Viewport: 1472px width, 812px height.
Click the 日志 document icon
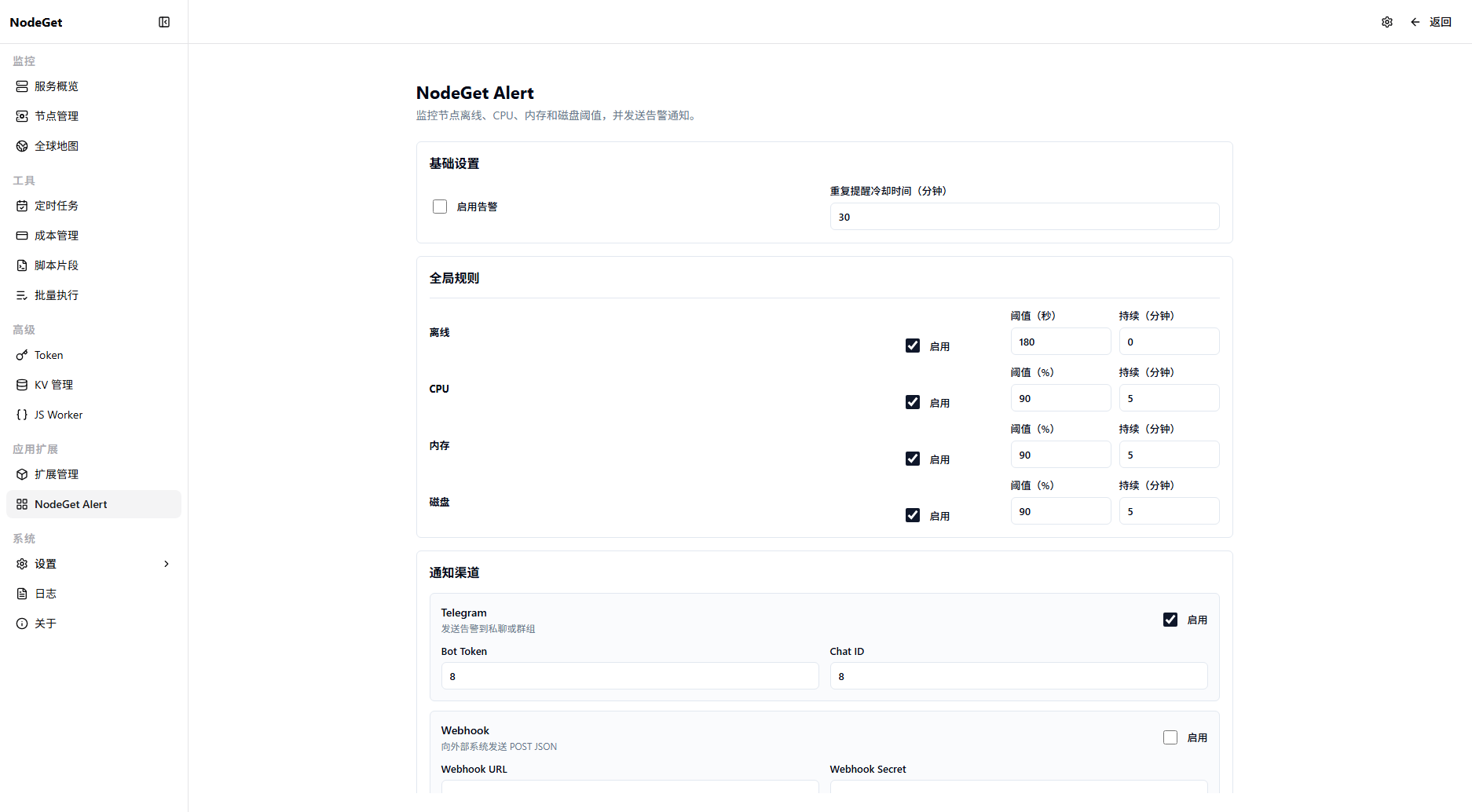click(22, 594)
